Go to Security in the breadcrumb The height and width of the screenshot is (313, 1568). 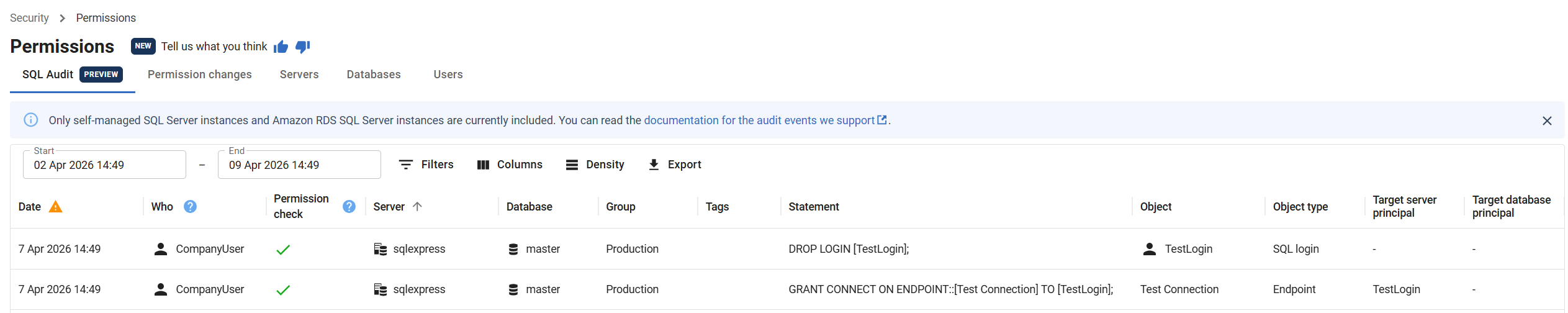coord(29,18)
